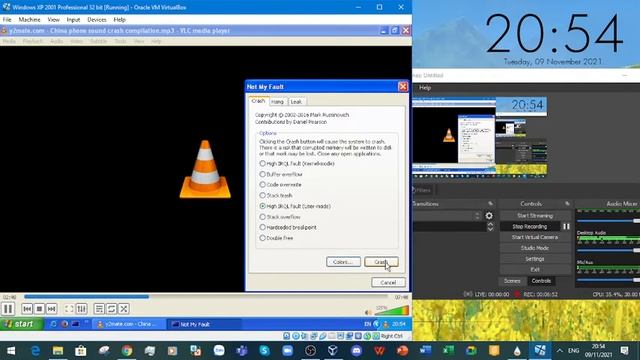
Task: Stop playback in VLC
Action: tap(39, 309)
